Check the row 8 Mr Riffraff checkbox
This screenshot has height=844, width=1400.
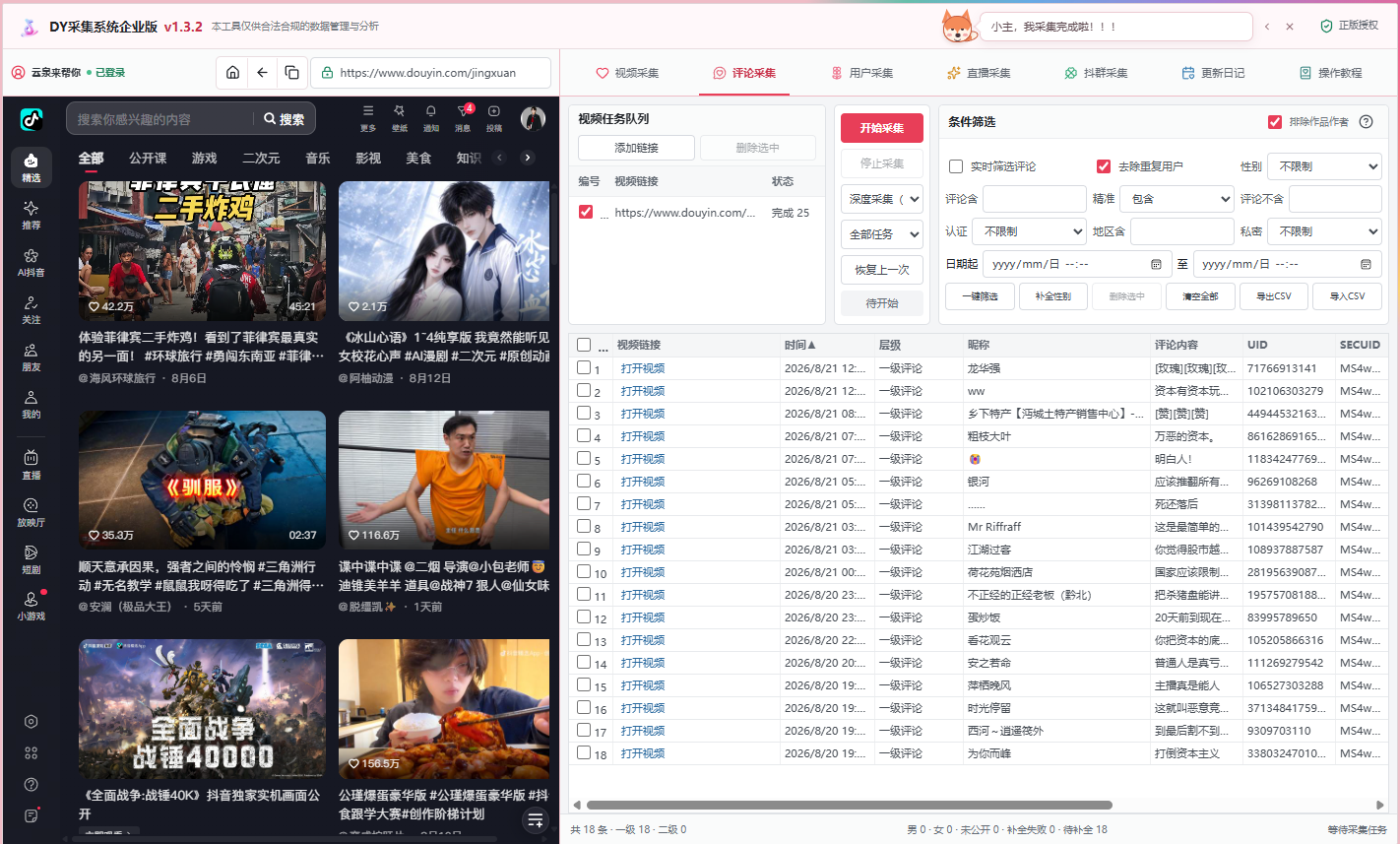tap(584, 526)
